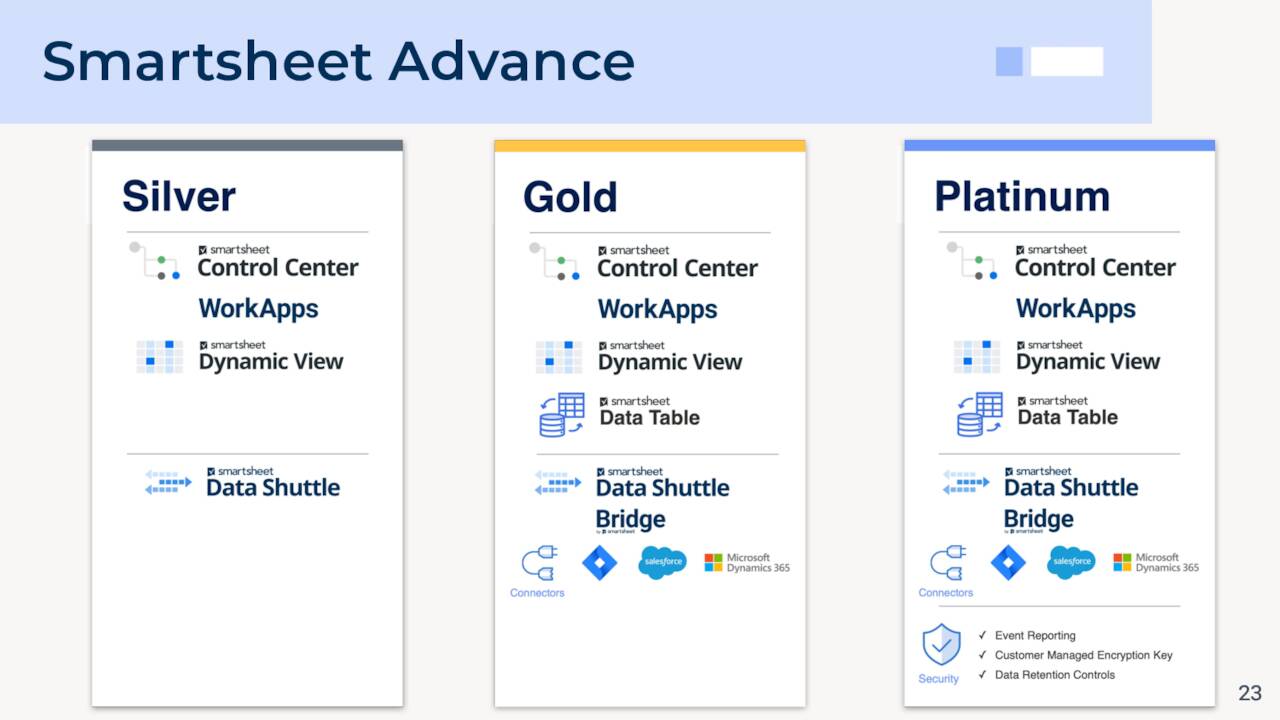This screenshot has height=720, width=1280.
Task: Toggle the Data Retention Controls checkmark
Action: [x=984, y=675]
